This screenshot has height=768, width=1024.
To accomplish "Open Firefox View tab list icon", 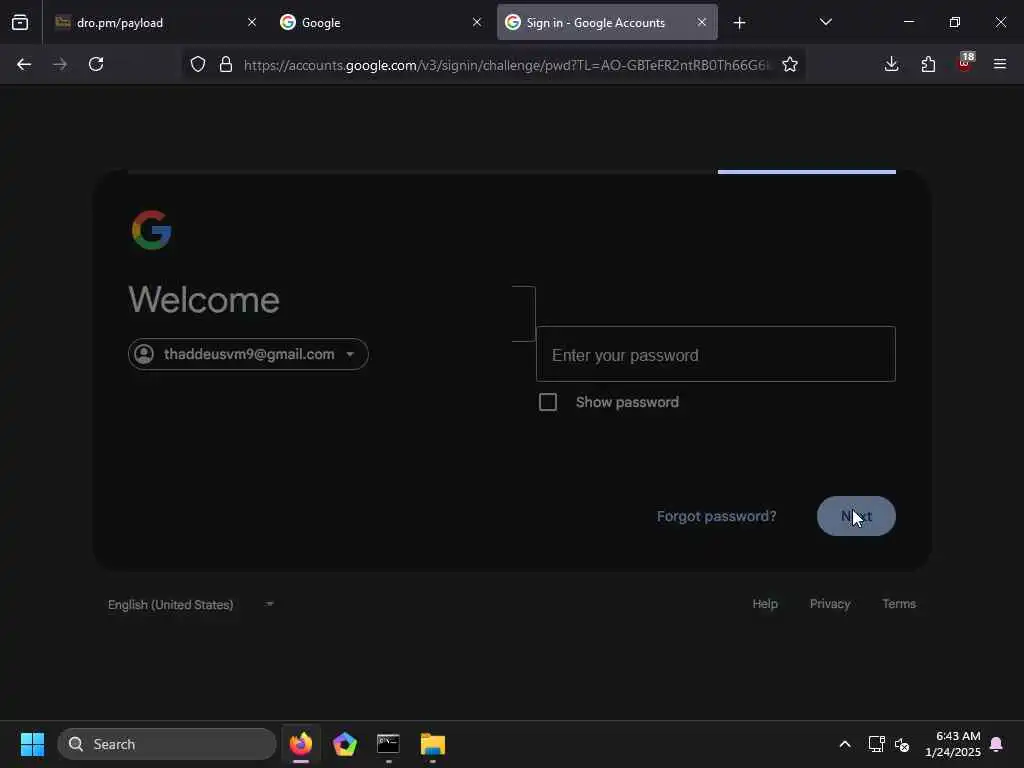I will pos(20,23).
